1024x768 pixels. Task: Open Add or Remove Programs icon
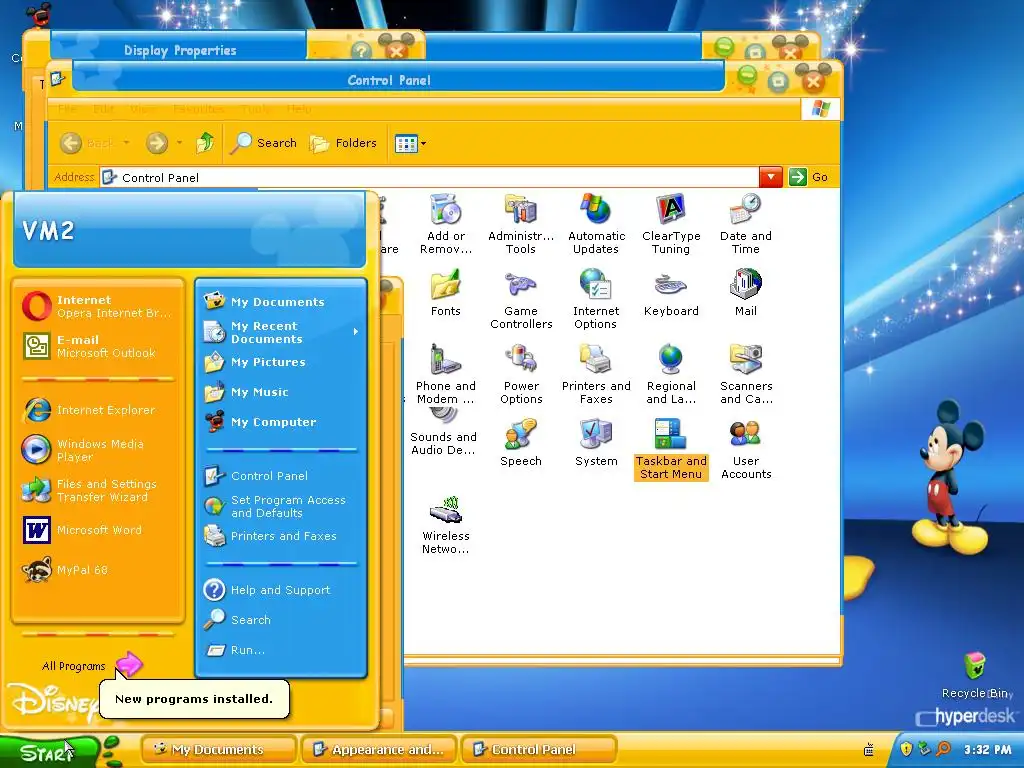pyautogui.click(x=446, y=223)
